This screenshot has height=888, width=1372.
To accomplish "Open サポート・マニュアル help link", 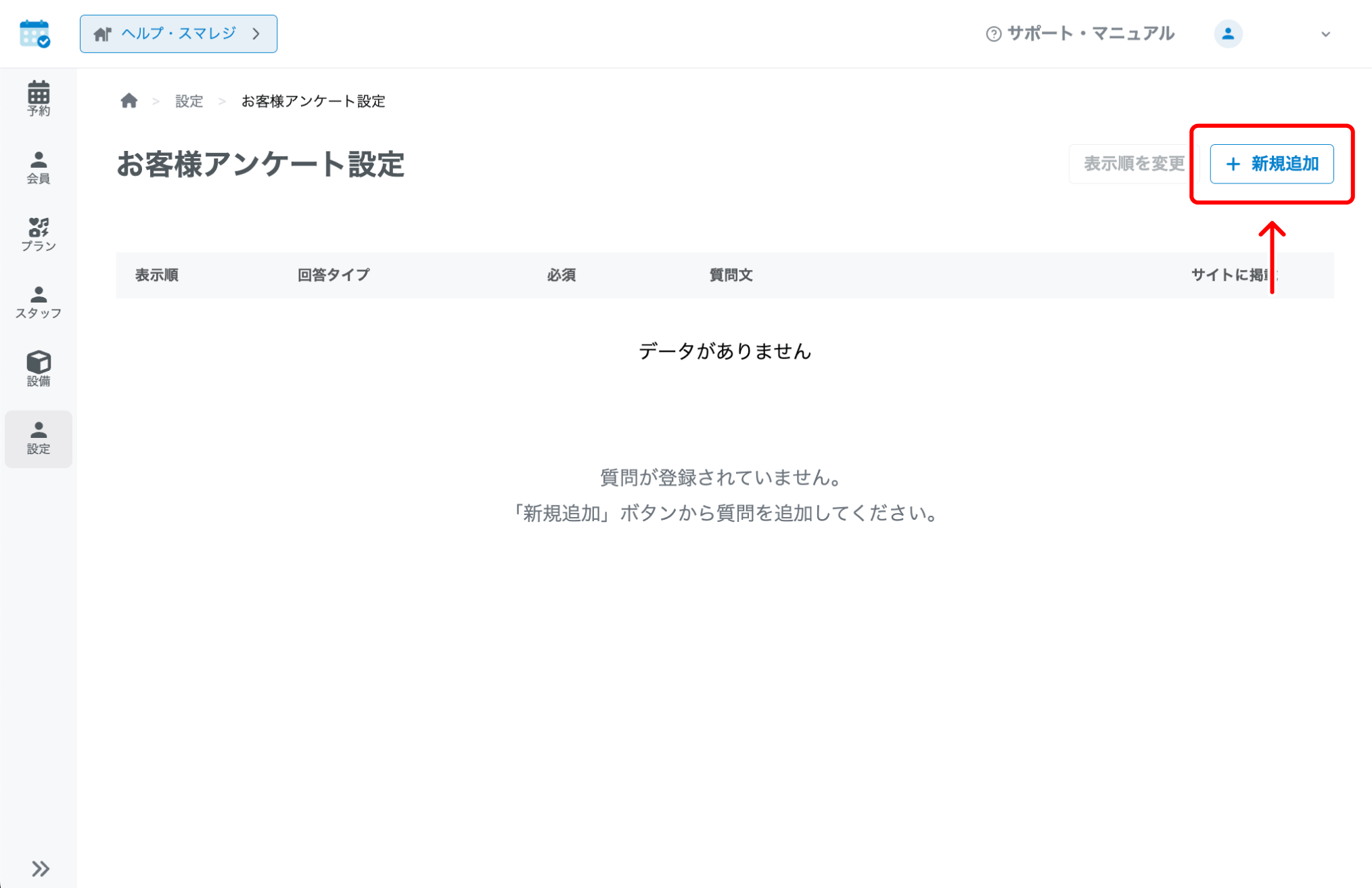I will click(x=1080, y=34).
